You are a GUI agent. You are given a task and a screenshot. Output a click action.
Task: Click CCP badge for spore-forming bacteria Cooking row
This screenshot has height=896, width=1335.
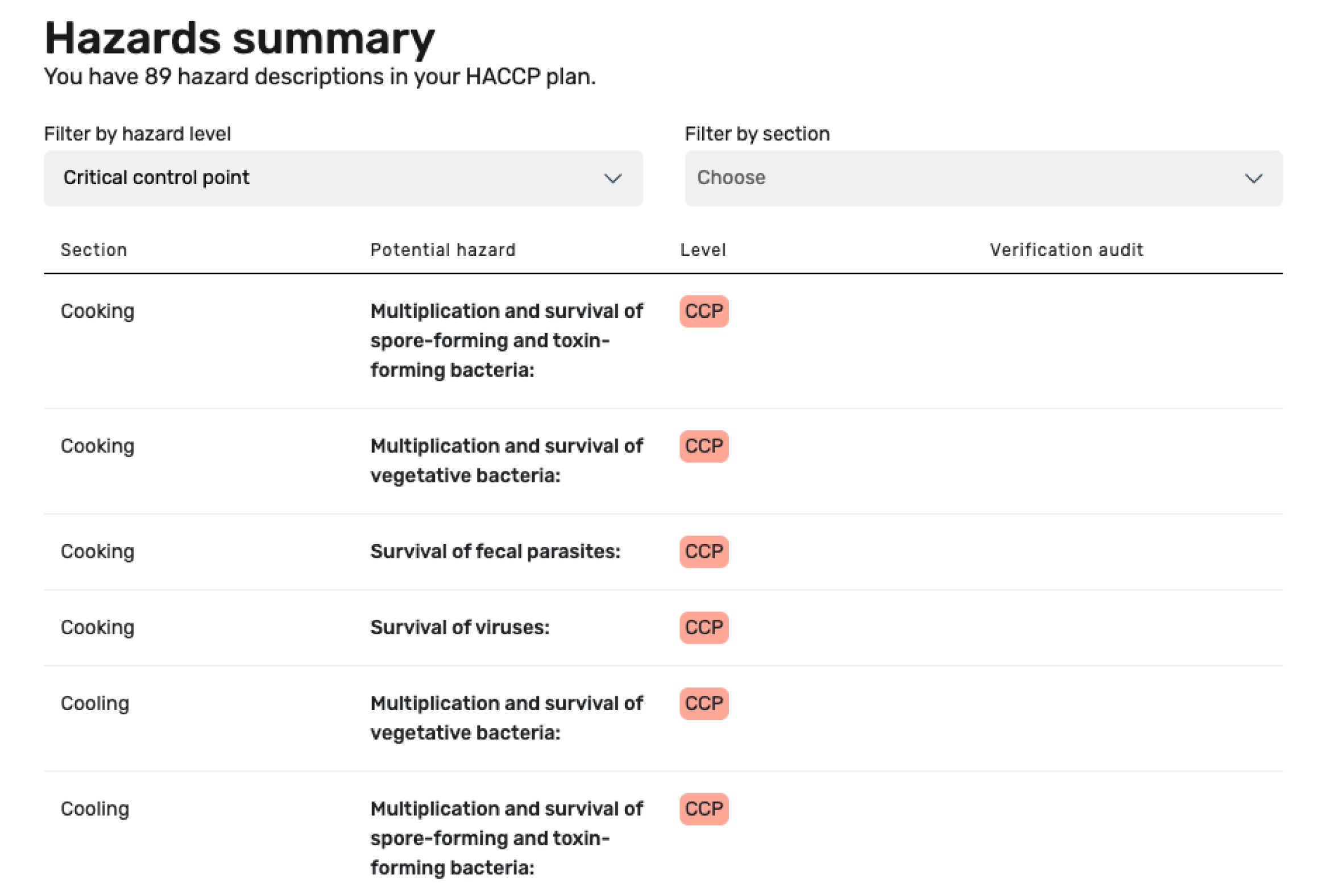[x=704, y=312]
